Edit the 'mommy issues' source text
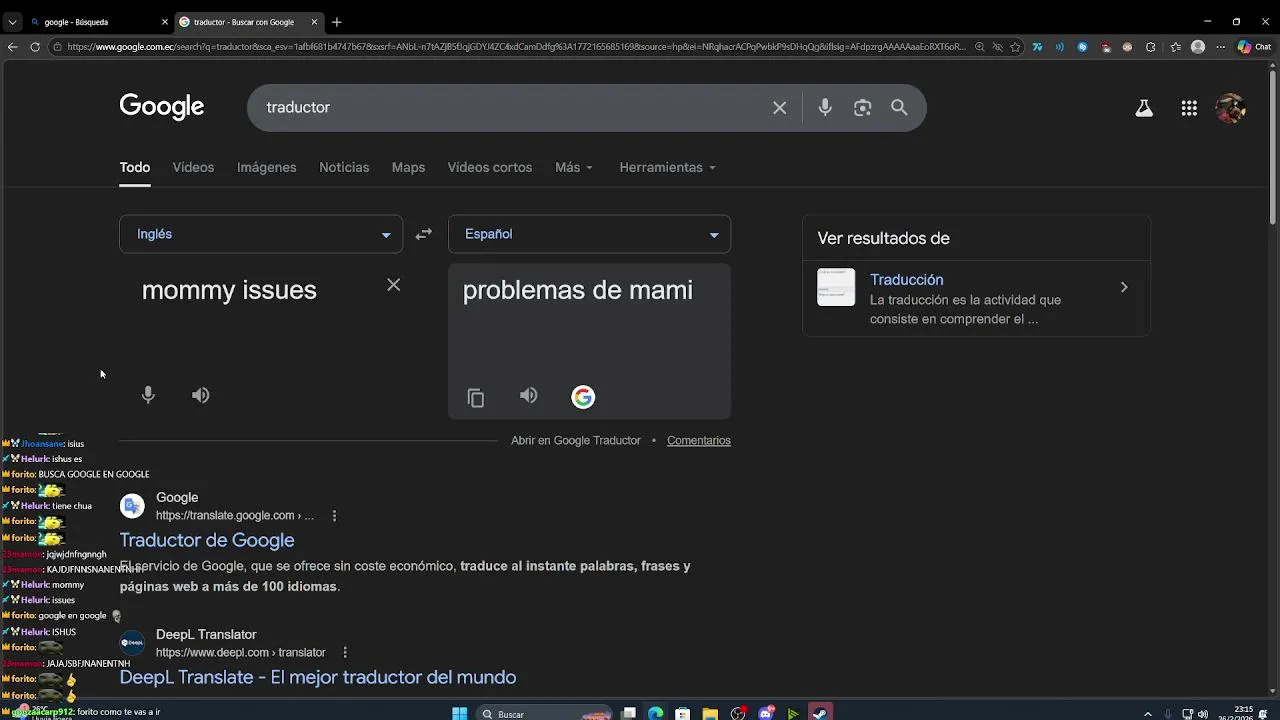Screen dimensions: 1280x720 point(229,290)
